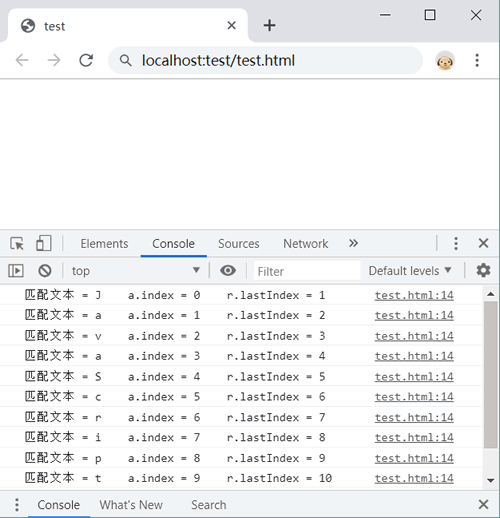The height and width of the screenshot is (518, 500).
Task: Go back with the browser back arrow
Action: point(22,60)
